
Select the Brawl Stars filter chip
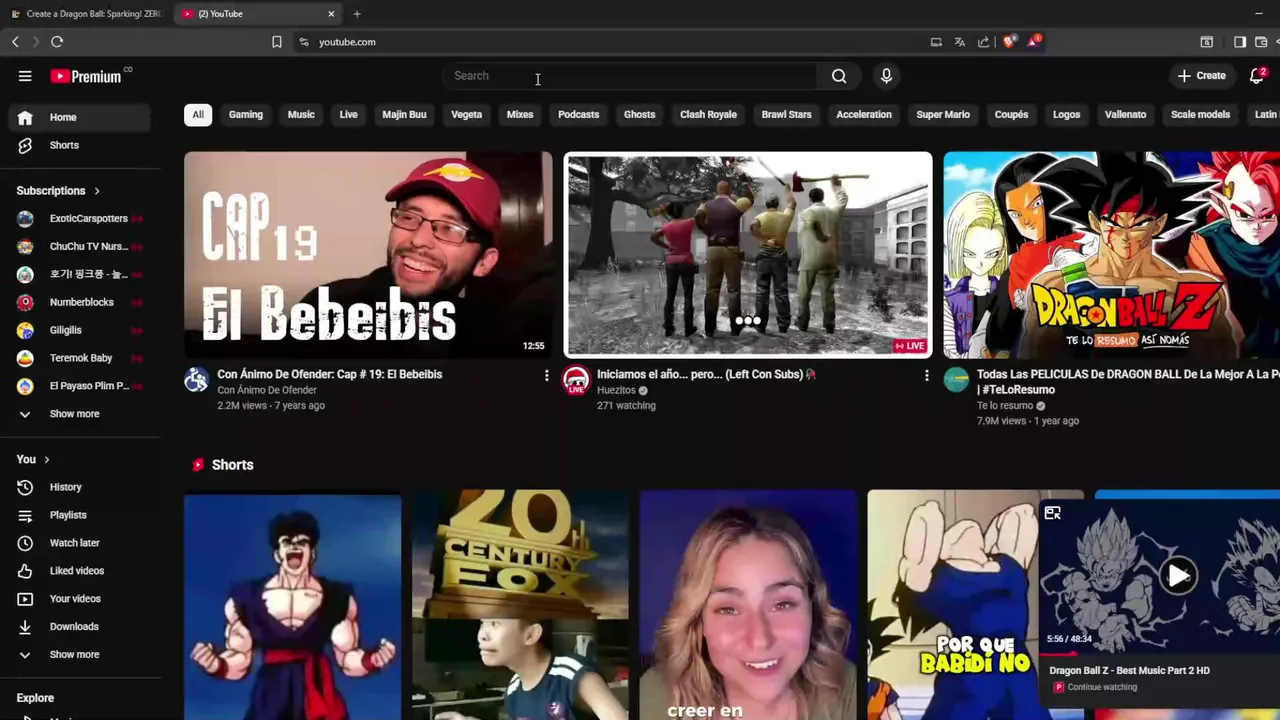coord(787,115)
